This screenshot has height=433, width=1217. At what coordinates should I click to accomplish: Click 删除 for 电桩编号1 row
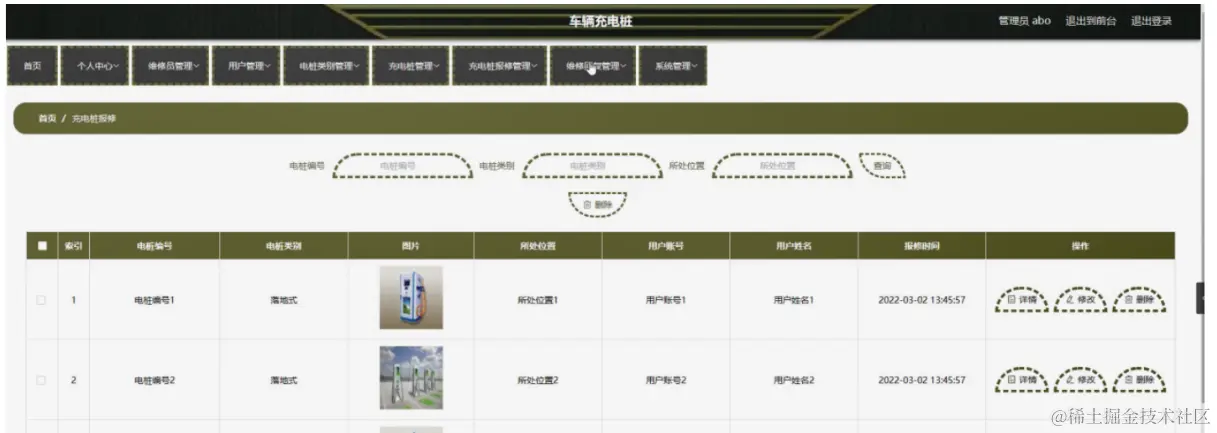point(1139,299)
